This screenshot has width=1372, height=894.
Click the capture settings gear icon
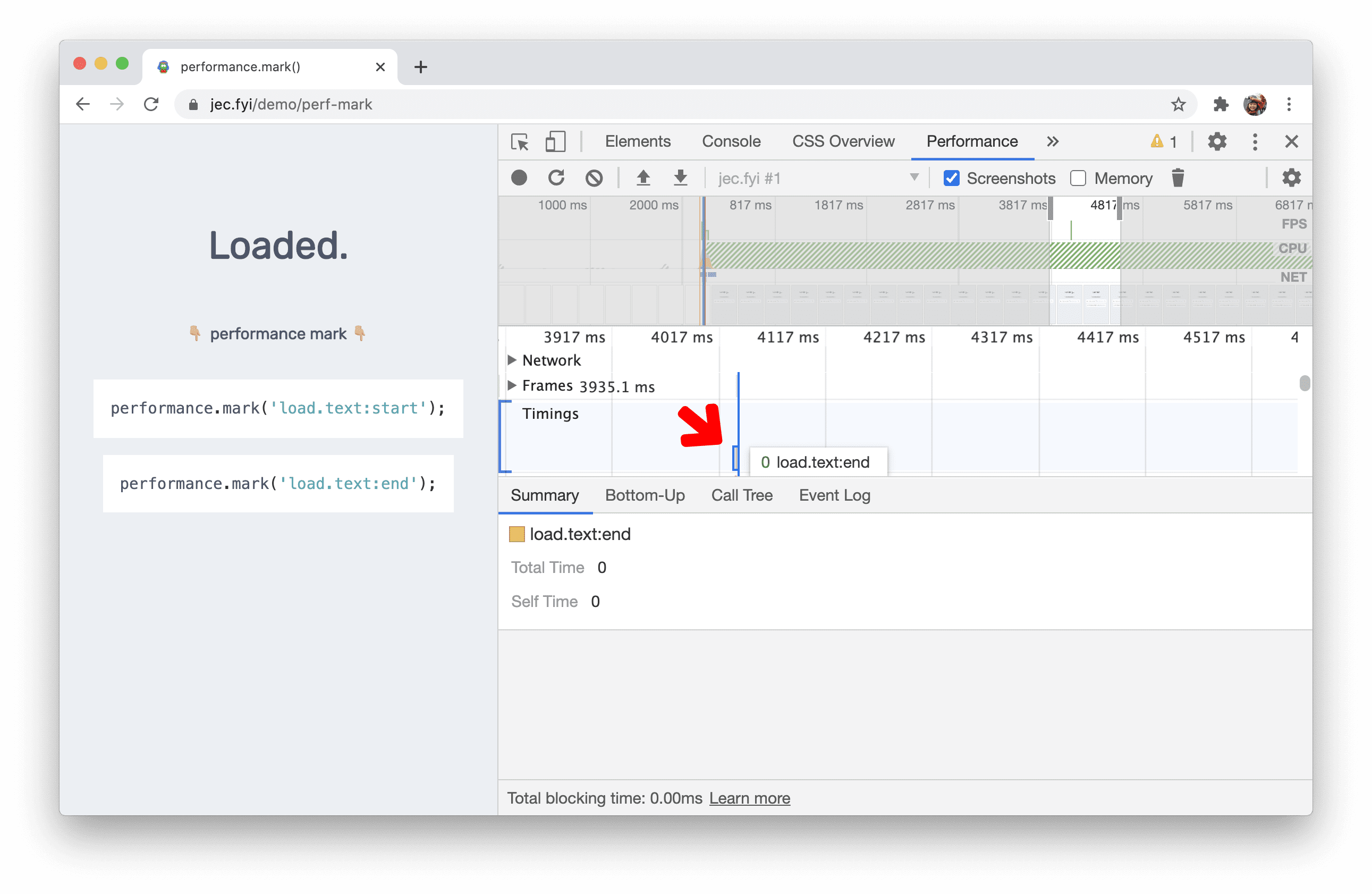[1291, 178]
